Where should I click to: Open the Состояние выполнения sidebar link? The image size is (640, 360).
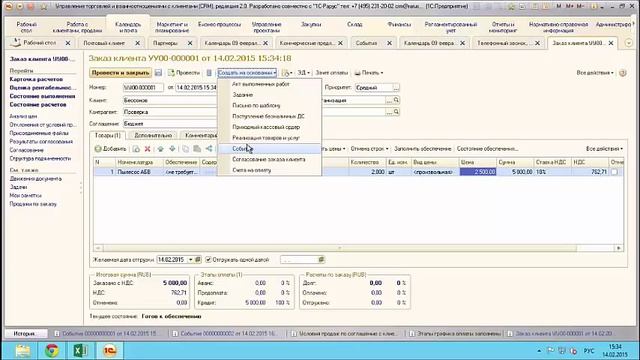point(42,96)
